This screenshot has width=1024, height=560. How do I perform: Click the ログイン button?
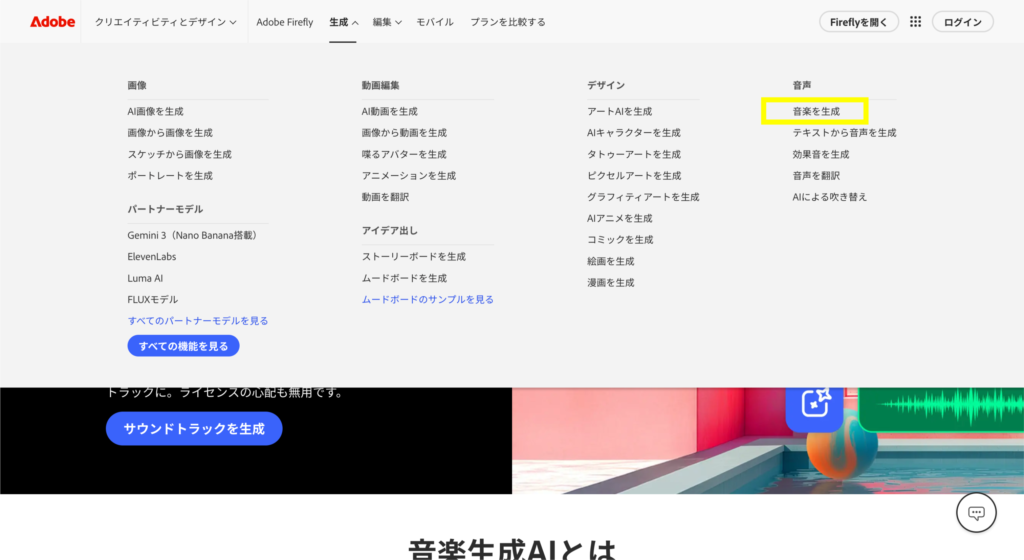click(x=962, y=21)
